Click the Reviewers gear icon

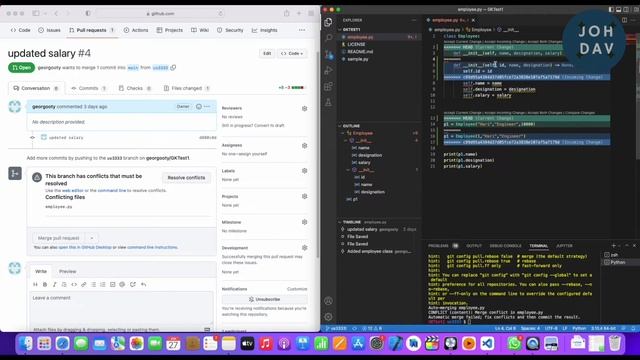304,109
